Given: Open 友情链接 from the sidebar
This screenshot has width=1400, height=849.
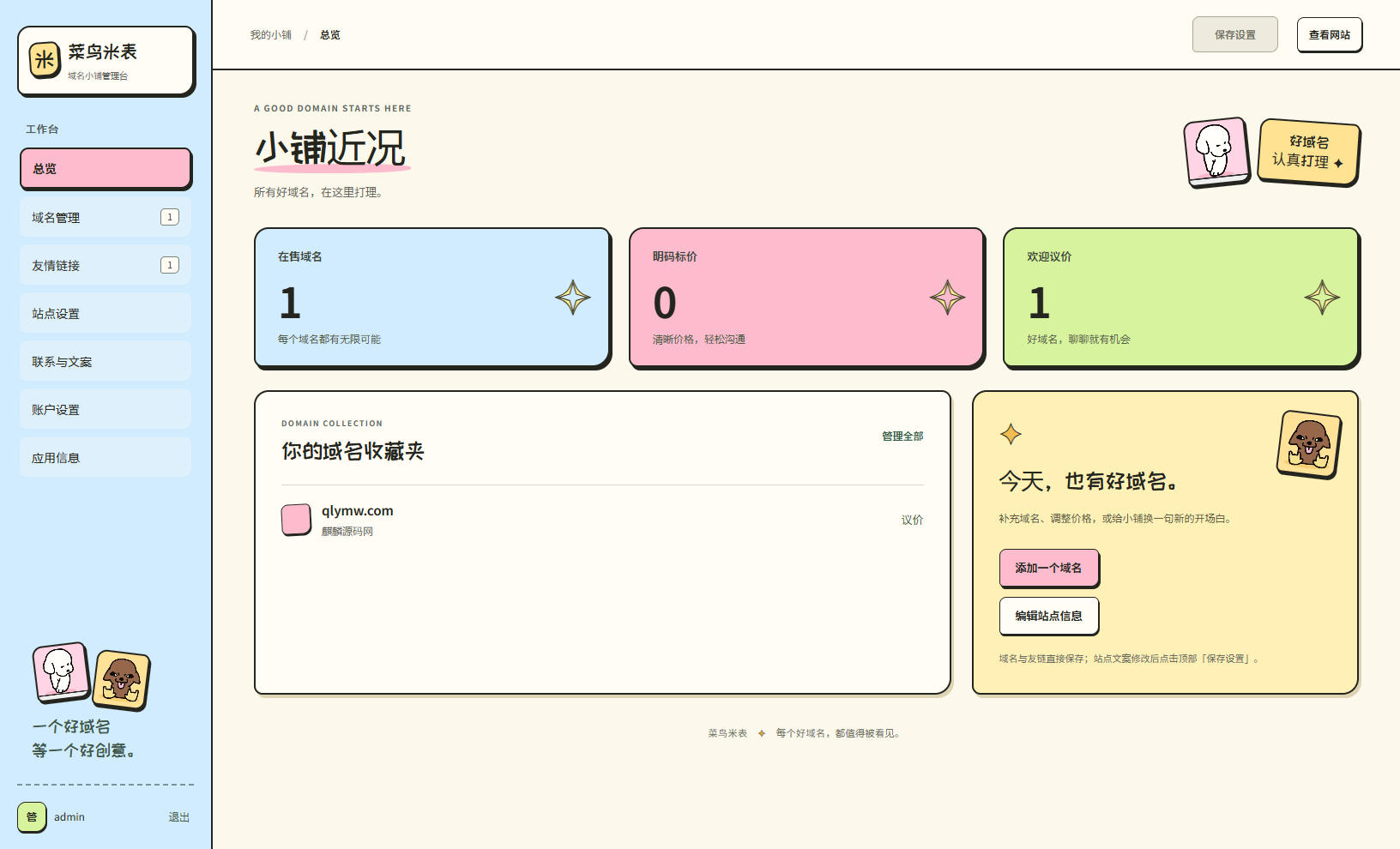Looking at the screenshot, I should (x=106, y=265).
